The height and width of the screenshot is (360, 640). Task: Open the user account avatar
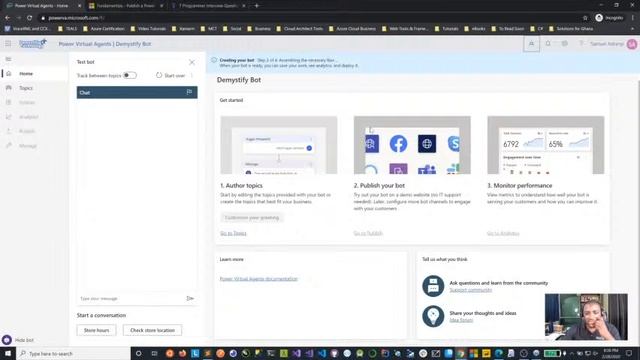click(632, 44)
